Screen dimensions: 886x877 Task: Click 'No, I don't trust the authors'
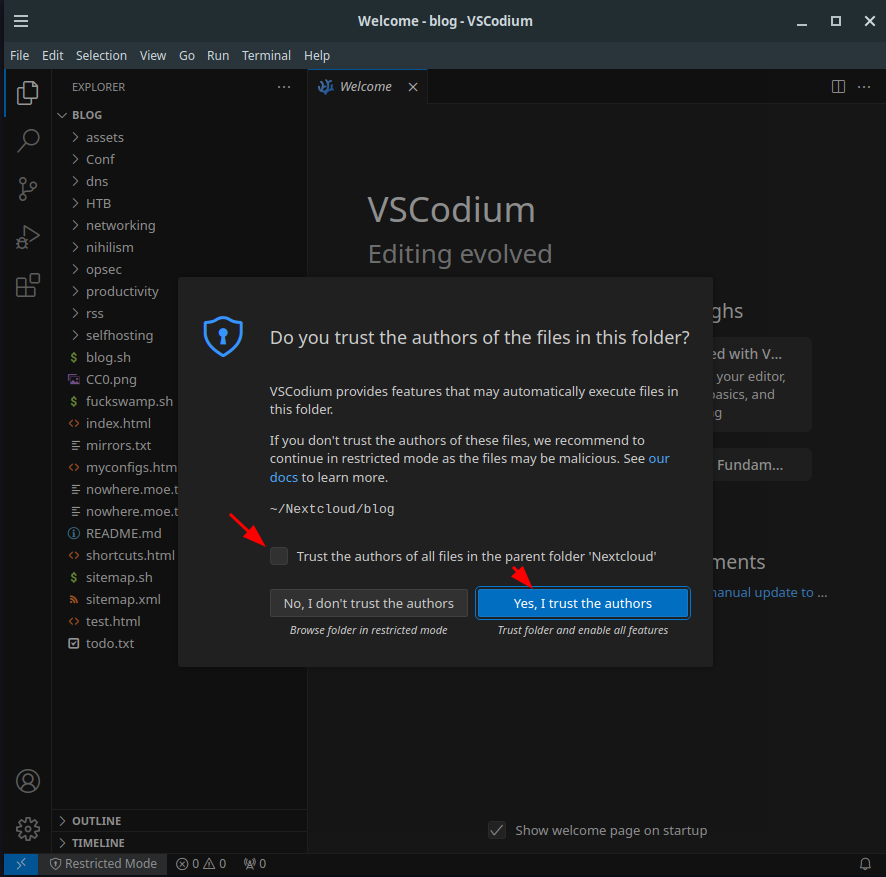click(368, 603)
